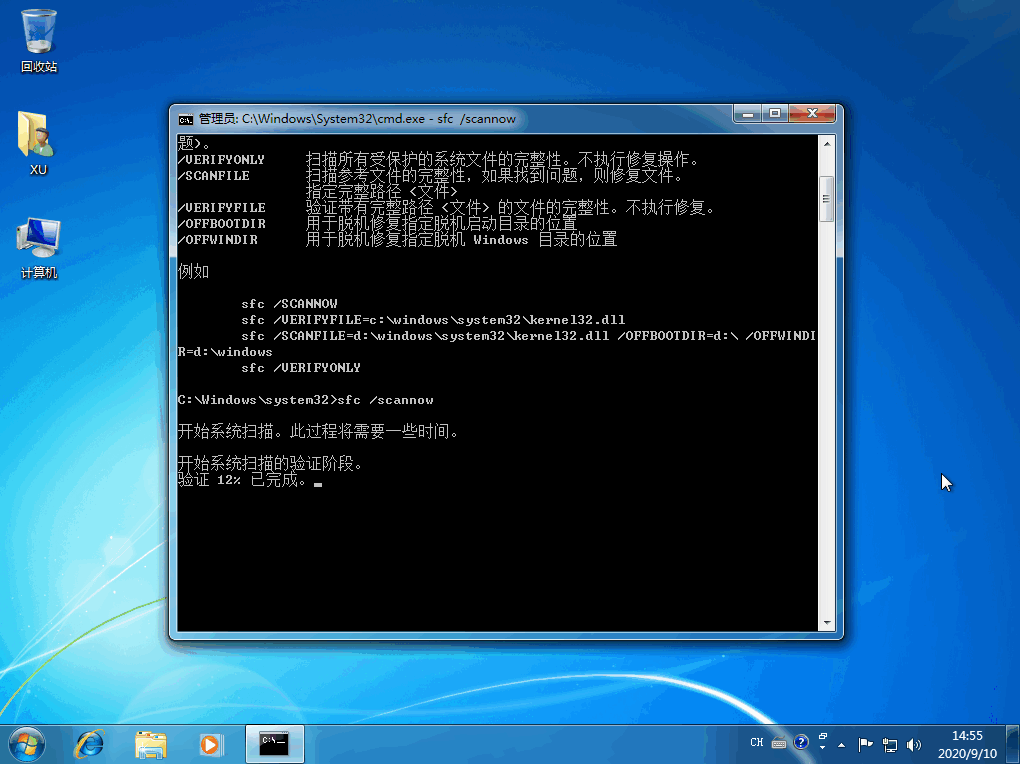The height and width of the screenshot is (764, 1020).
Task: Open the Computer desktop icon
Action: [x=39, y=245]
